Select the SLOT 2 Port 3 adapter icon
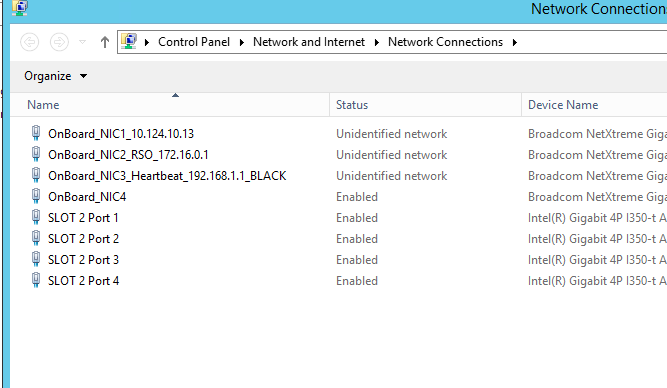Screen dimensions: 667x388 [x=36, y=259]
